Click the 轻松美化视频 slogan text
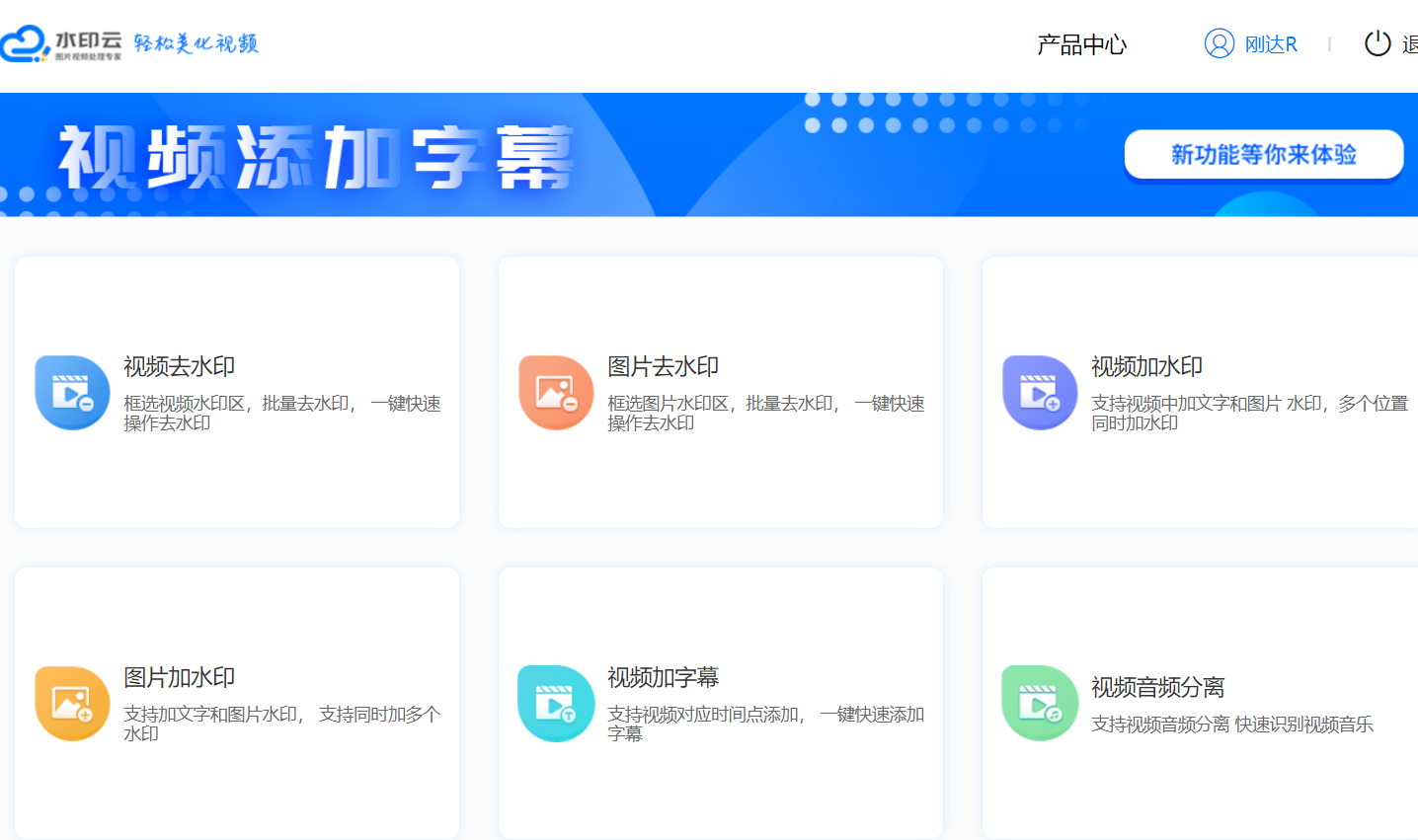This screenshot has width=1418, height=840. pyautogui.click(x=196, y=43)
